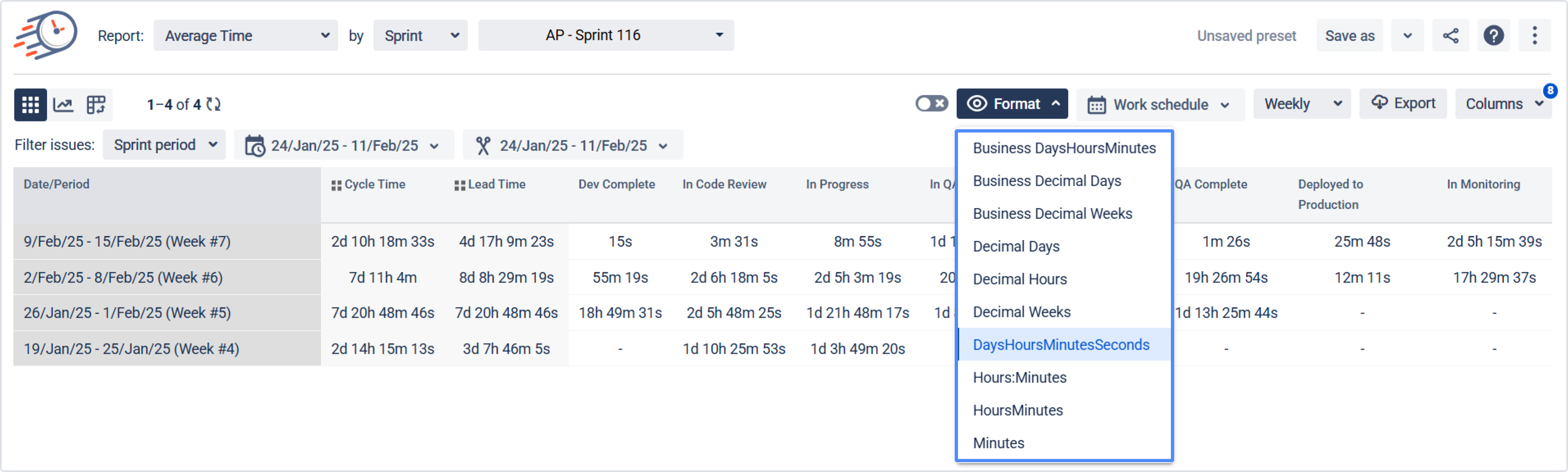Click the refresh arrows beside 1–4 of 4

[213, 105]
